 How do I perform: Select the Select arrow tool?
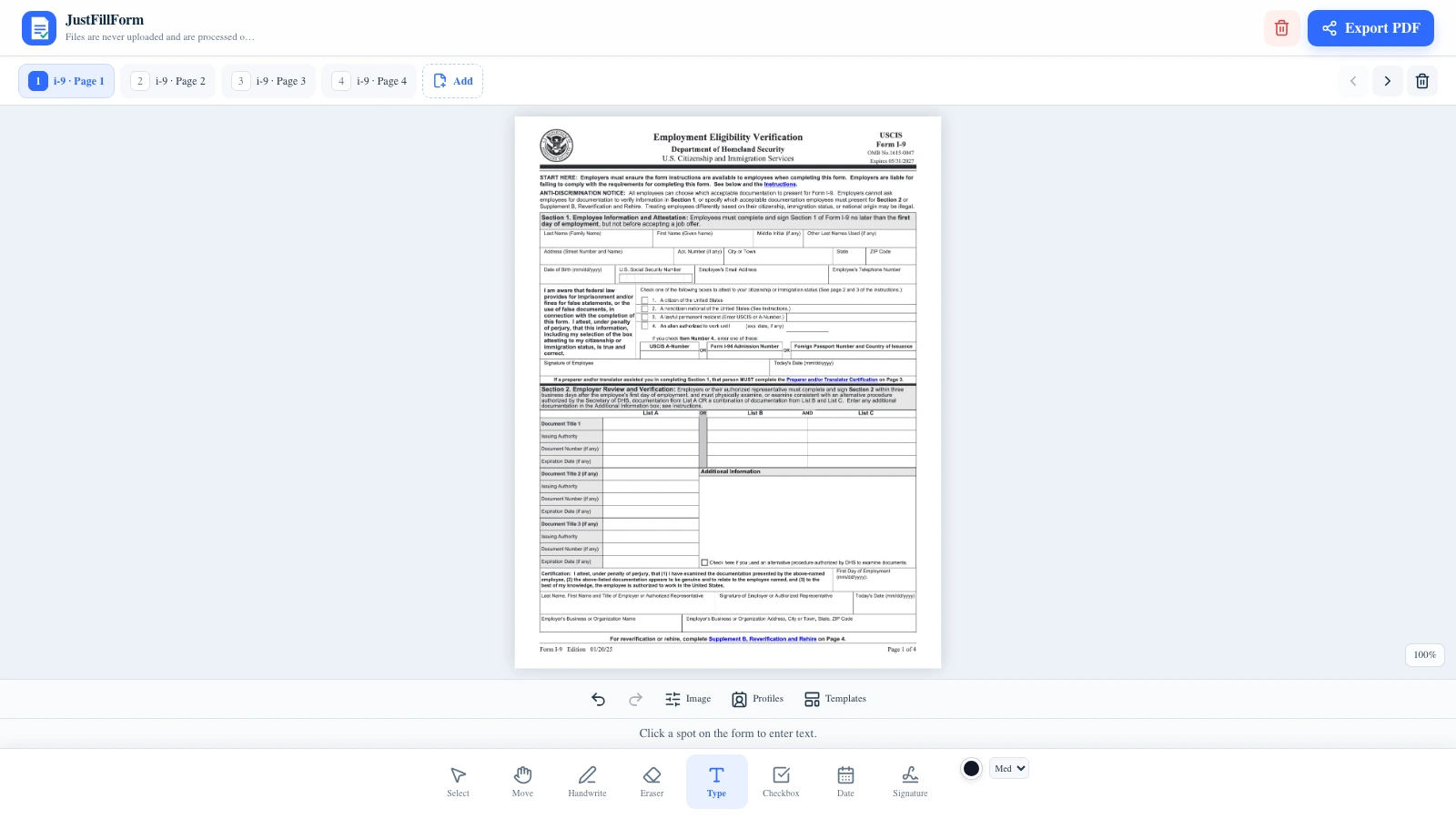[x=458, y=781]
